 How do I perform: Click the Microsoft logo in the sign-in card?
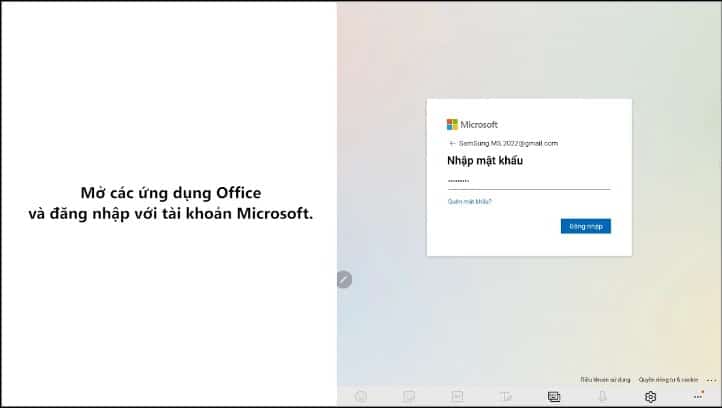pos(452,124)
